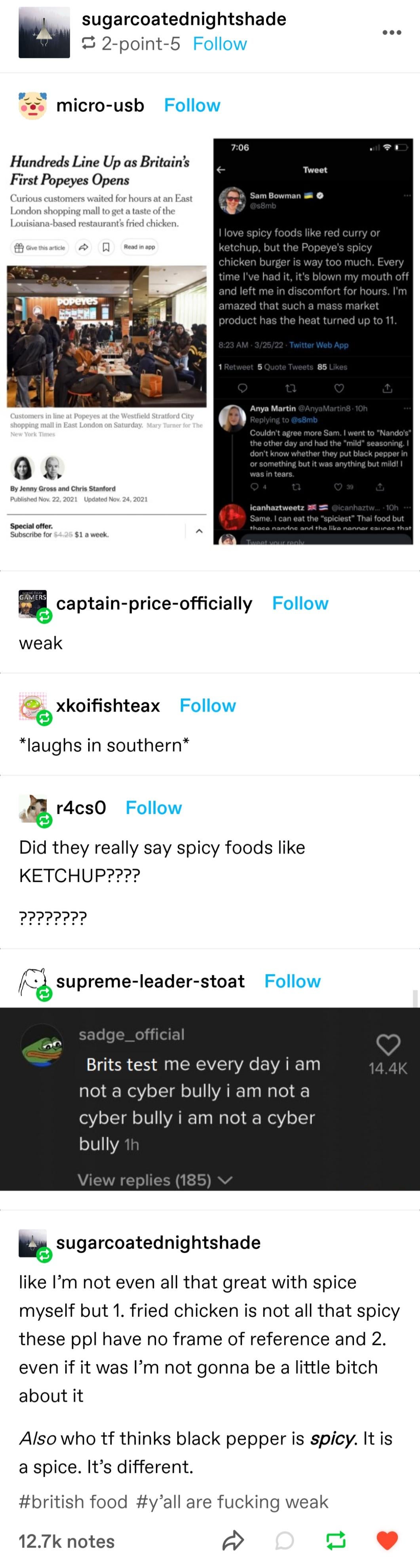Tap the heart on sadge_official comment
The height and width of the screenshot is (1568, 420).
tap(388, 1045)
